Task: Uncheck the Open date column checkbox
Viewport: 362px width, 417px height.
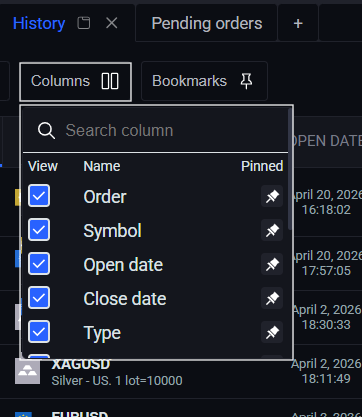Action: click(x=39, y=264)
